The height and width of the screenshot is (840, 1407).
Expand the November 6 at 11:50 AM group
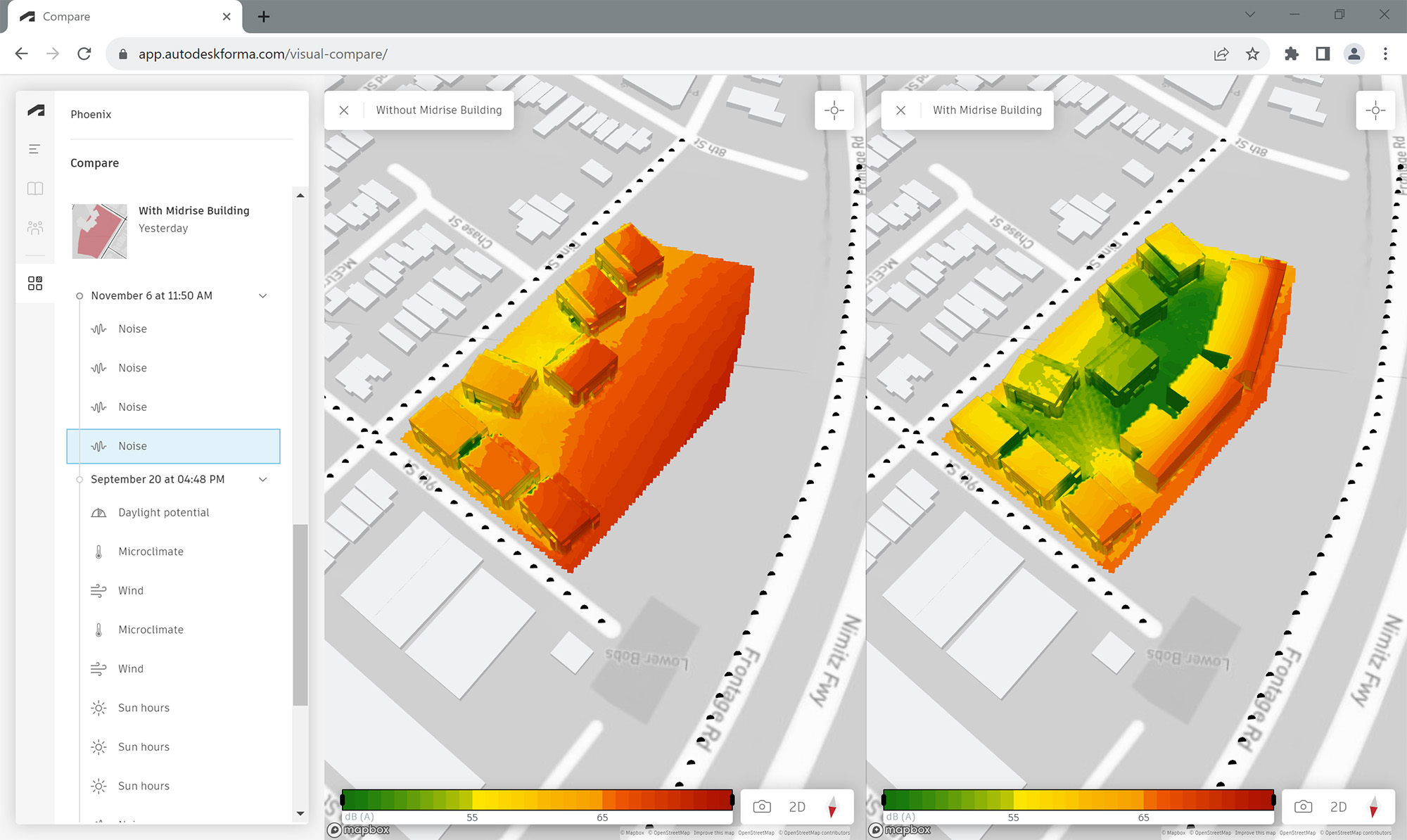point(264,295)
